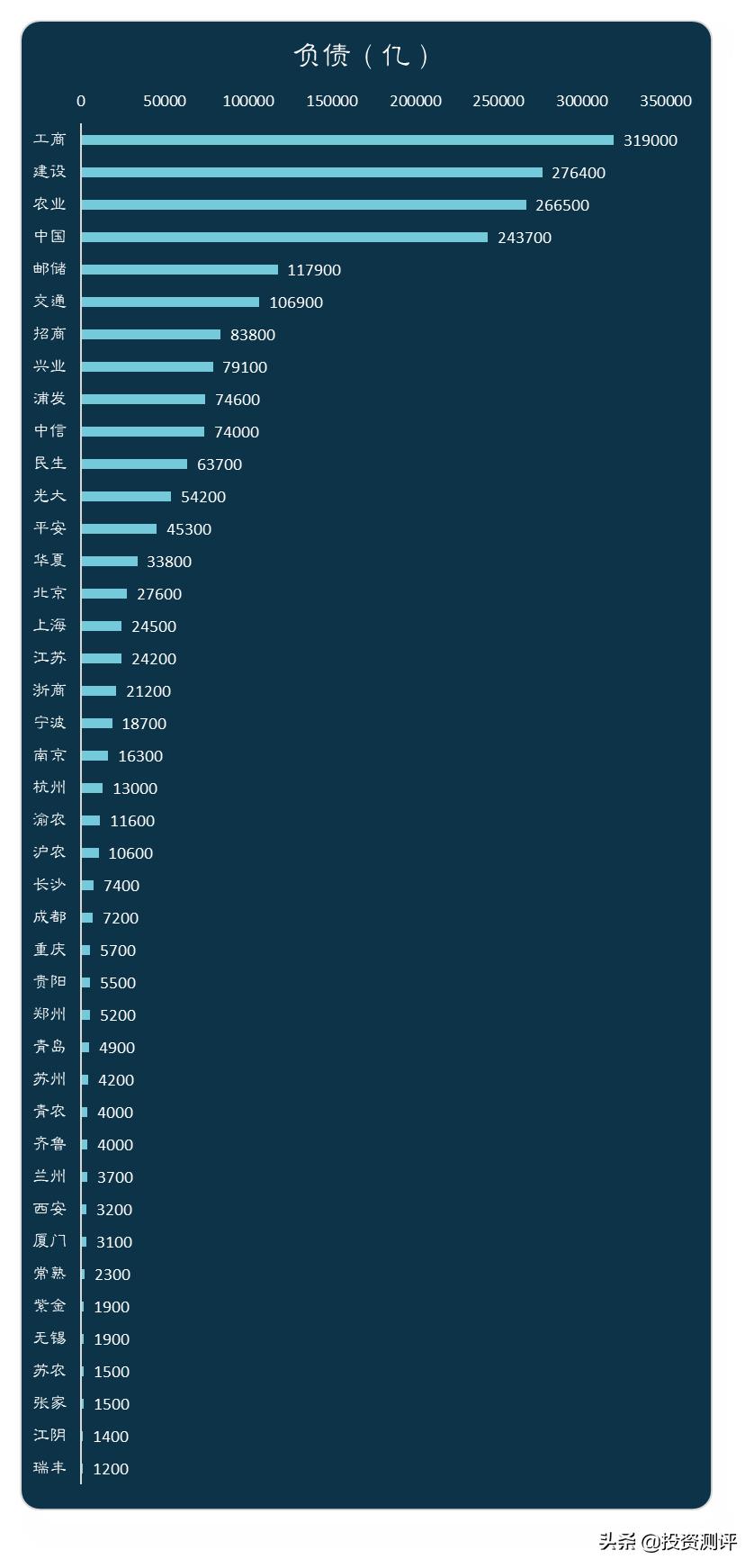Click the 63700 data label

219,464
